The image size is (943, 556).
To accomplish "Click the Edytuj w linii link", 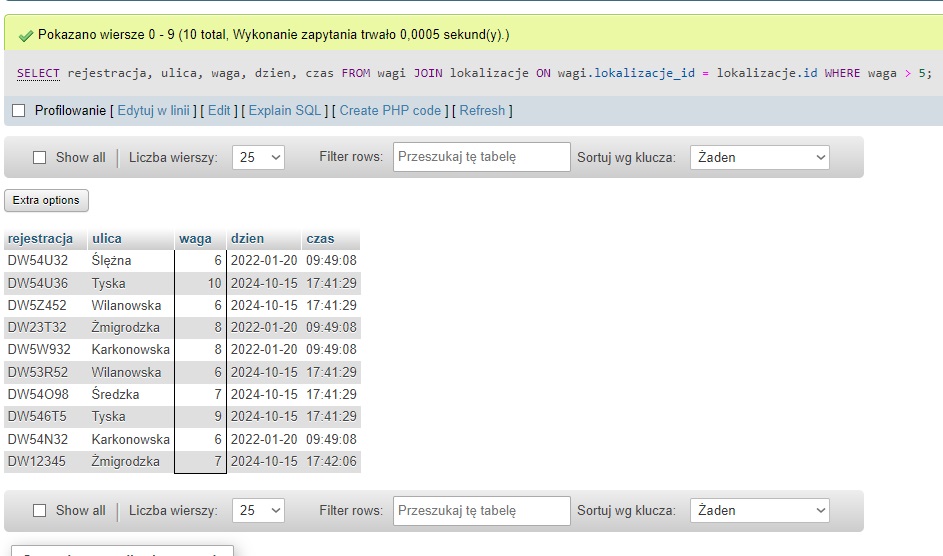I will [x=153, y=110].
